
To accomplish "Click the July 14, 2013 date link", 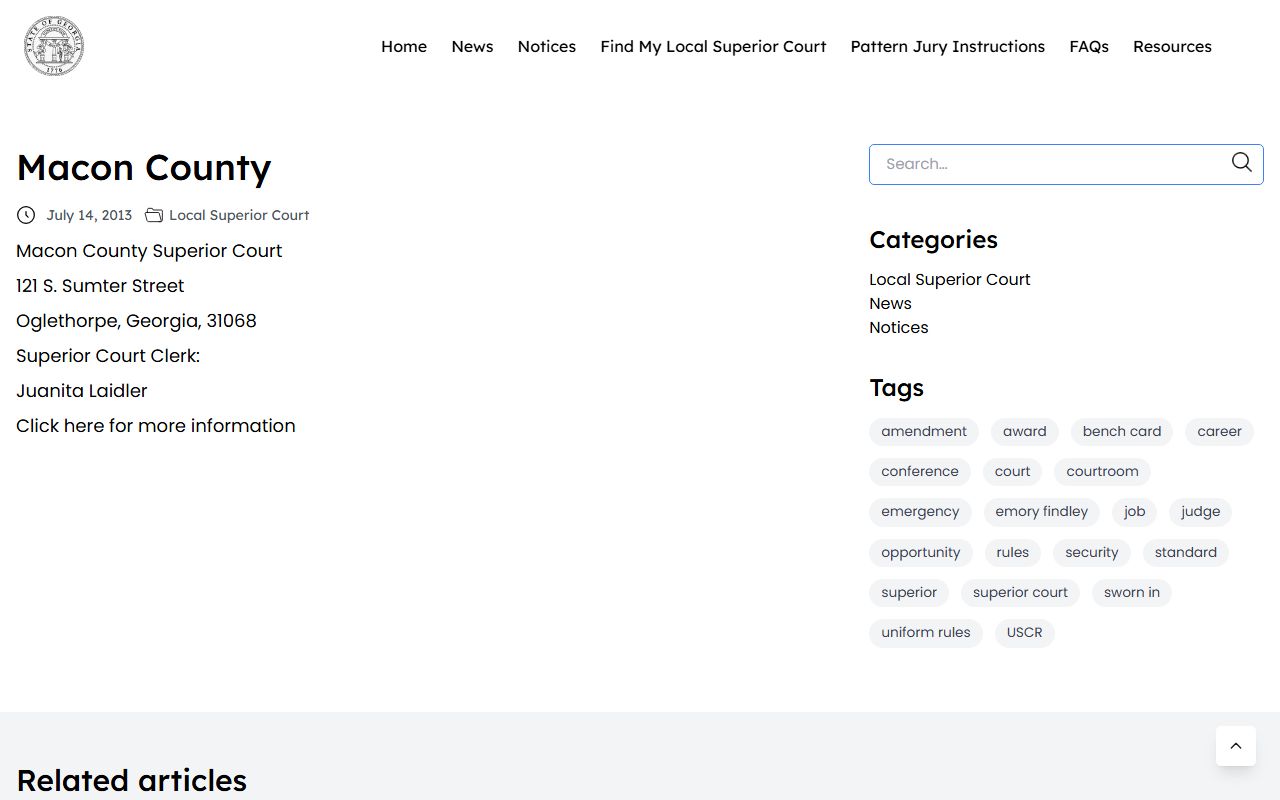I will point(89,215).
